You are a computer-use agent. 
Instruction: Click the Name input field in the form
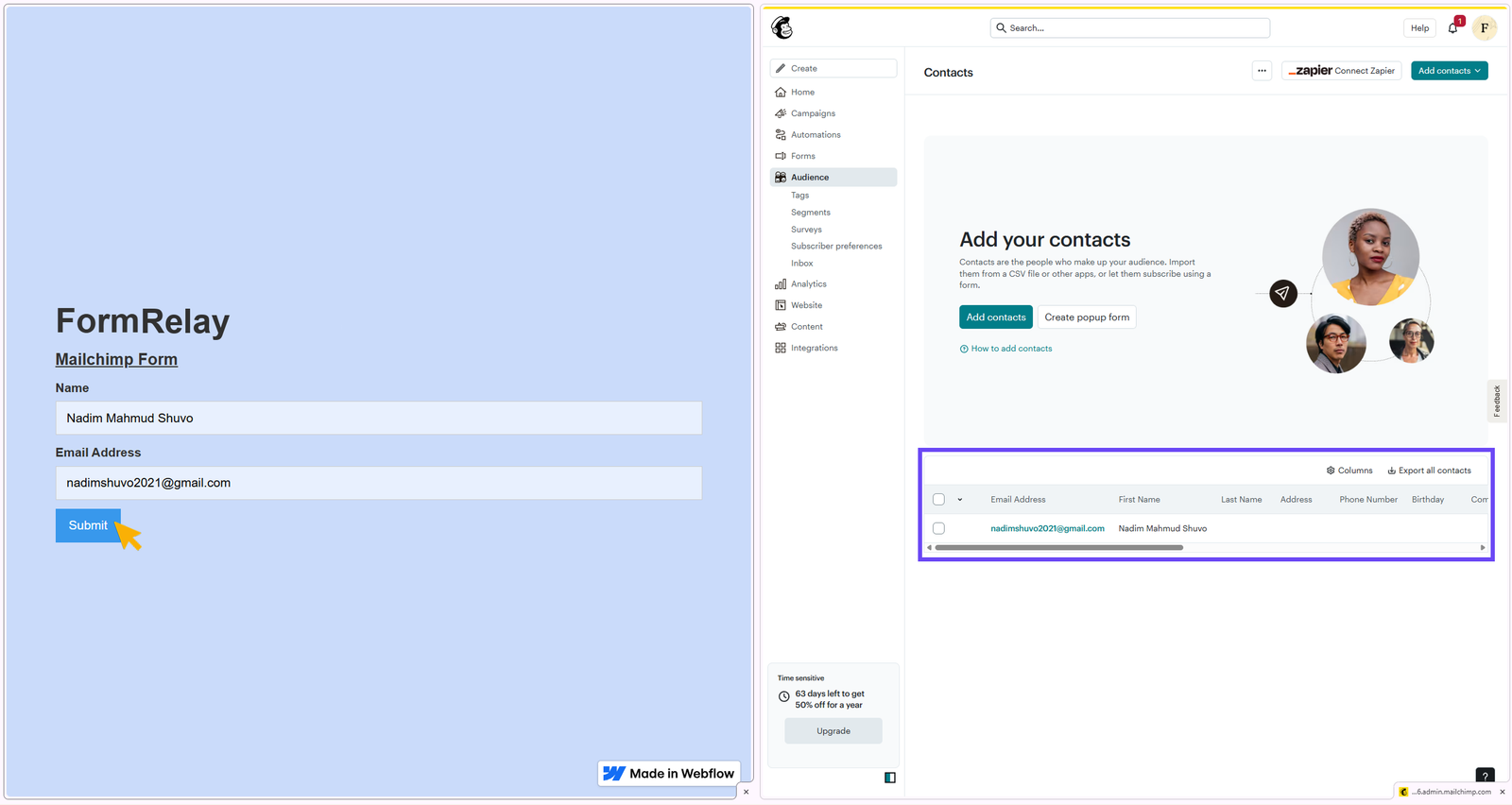379,419
